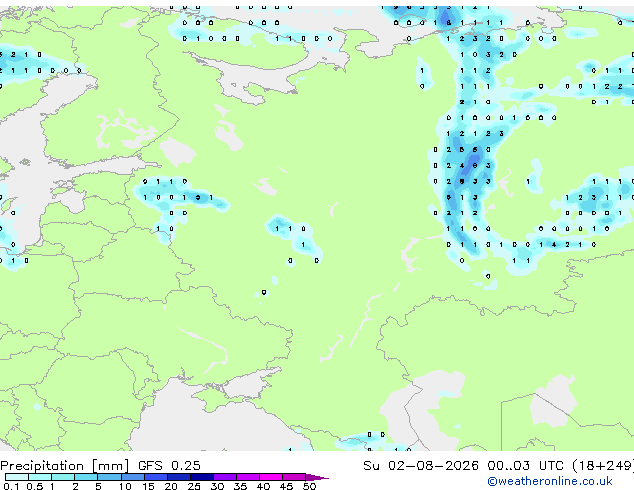Select the 5–10 mm blue legend swatch
The width and height of the screenshot is (634, 490).
(109, 477)
